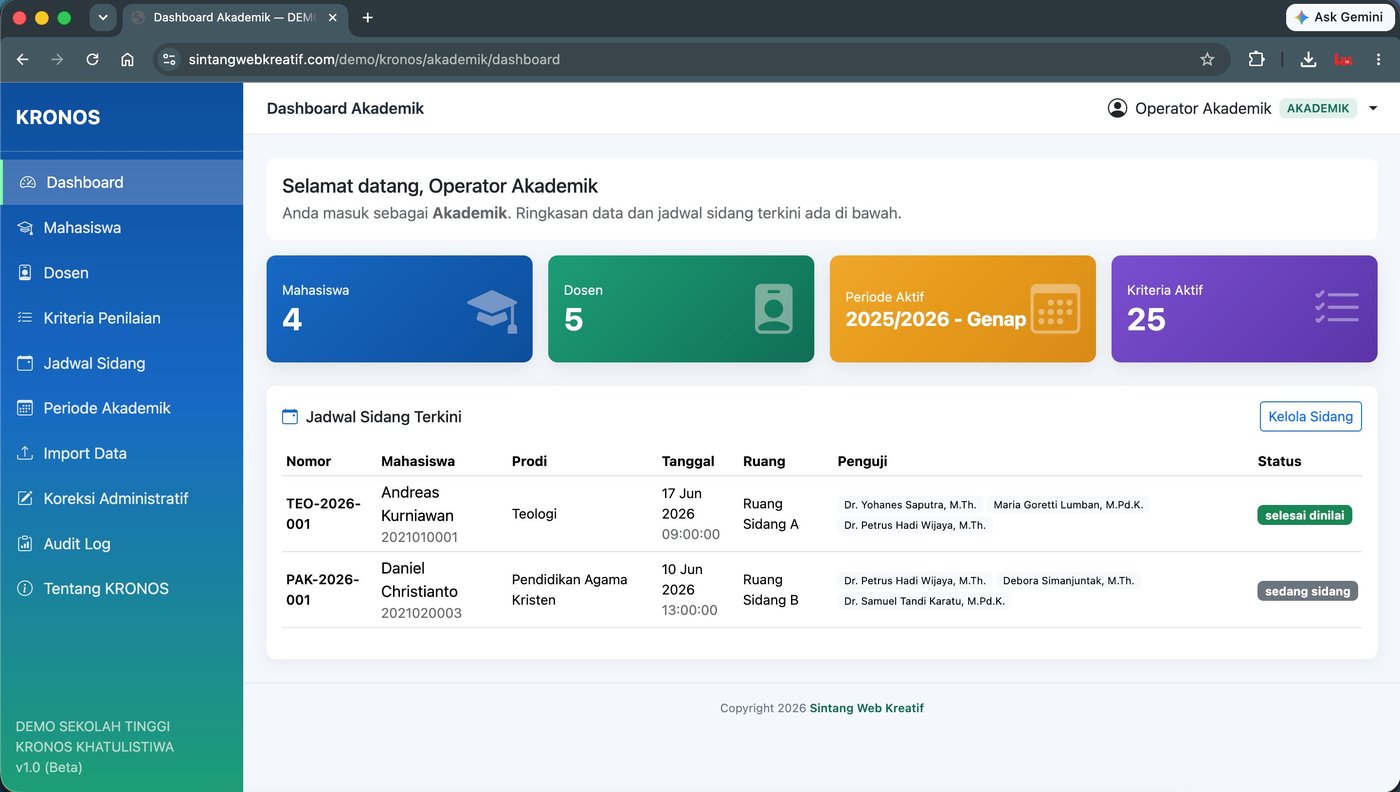Click the Dashboard gauge icon in sidebar
Screen dimensions: 1400x792
[x=28, y=182]
